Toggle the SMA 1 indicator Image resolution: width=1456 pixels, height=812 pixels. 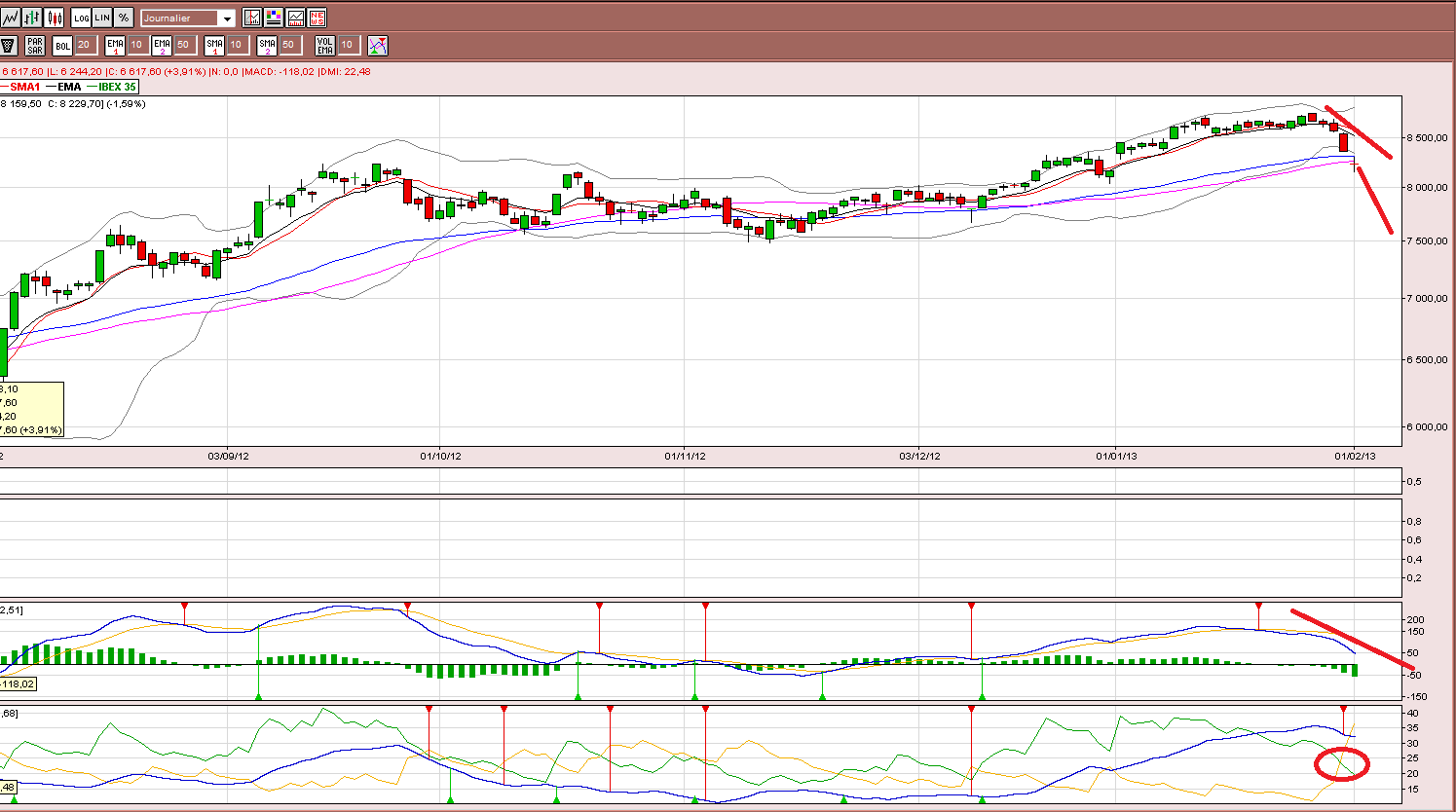214,45
